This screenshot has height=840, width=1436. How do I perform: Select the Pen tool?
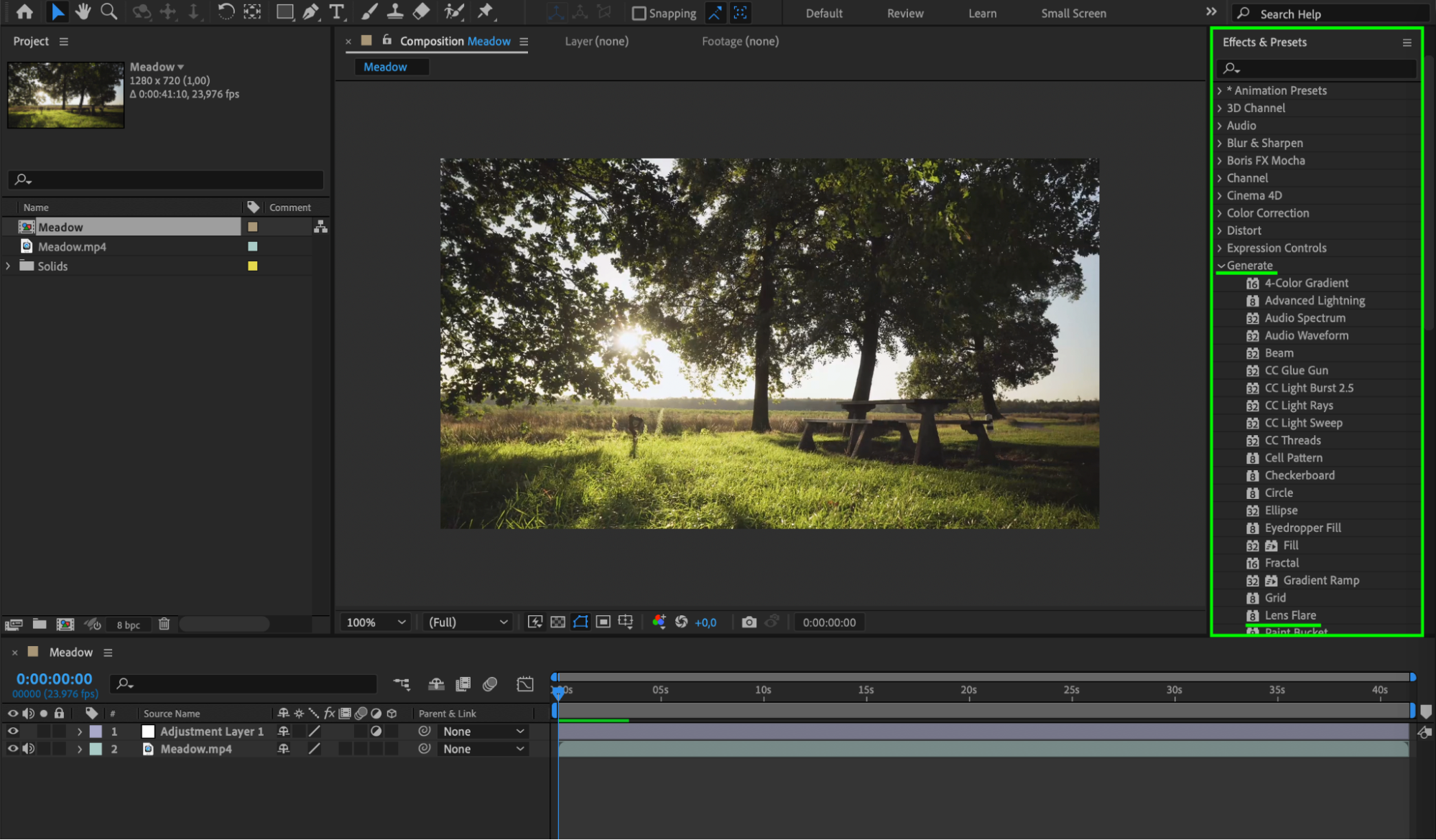[x=310, y=11]
